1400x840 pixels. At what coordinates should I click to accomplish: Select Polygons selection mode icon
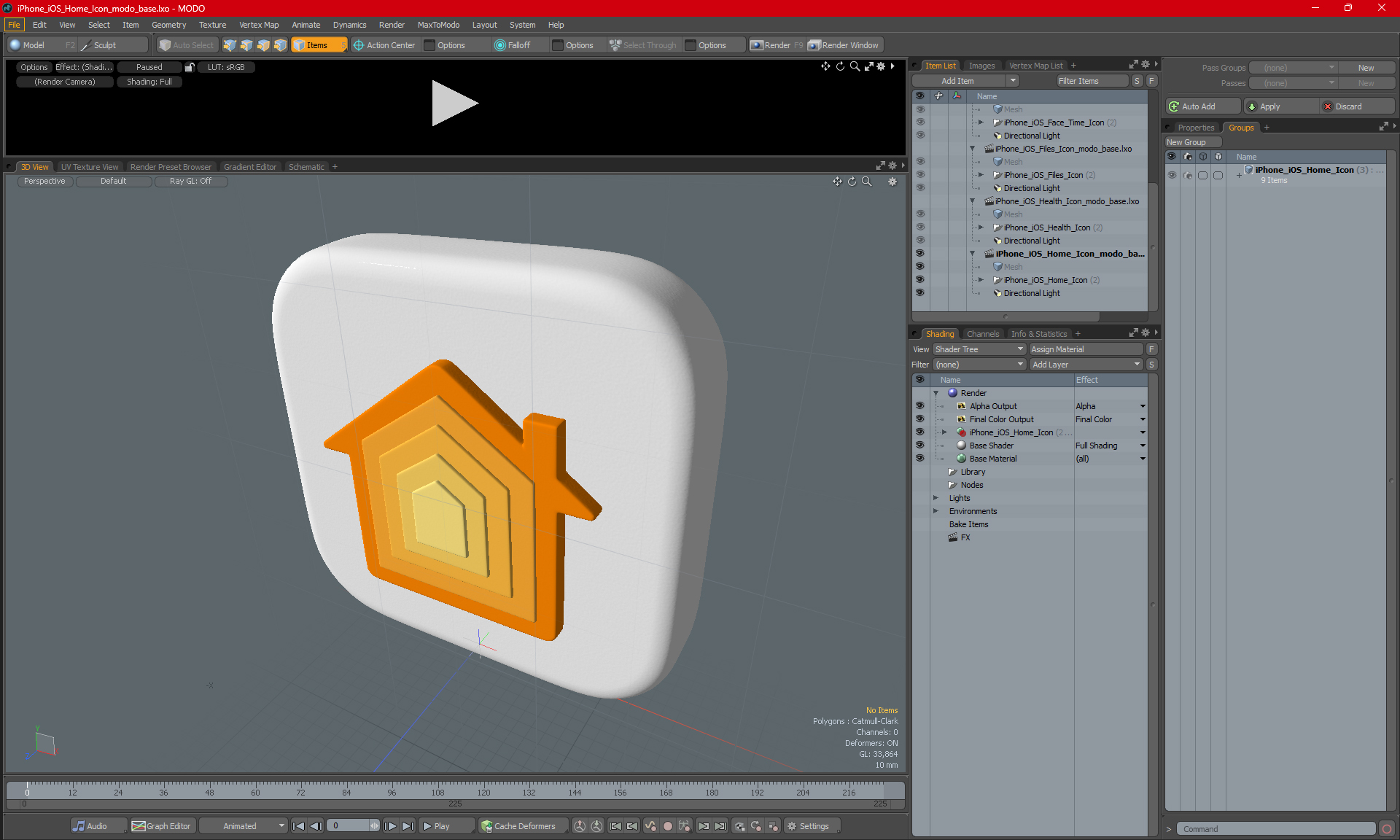263,45
